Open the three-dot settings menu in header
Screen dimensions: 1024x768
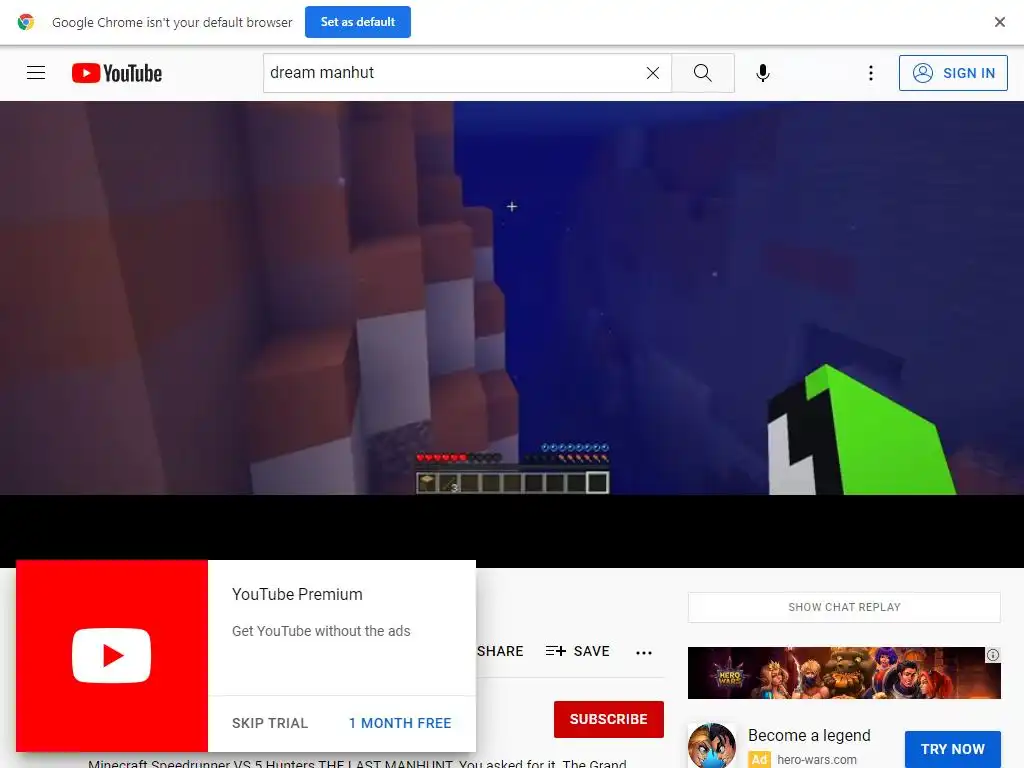871,73
